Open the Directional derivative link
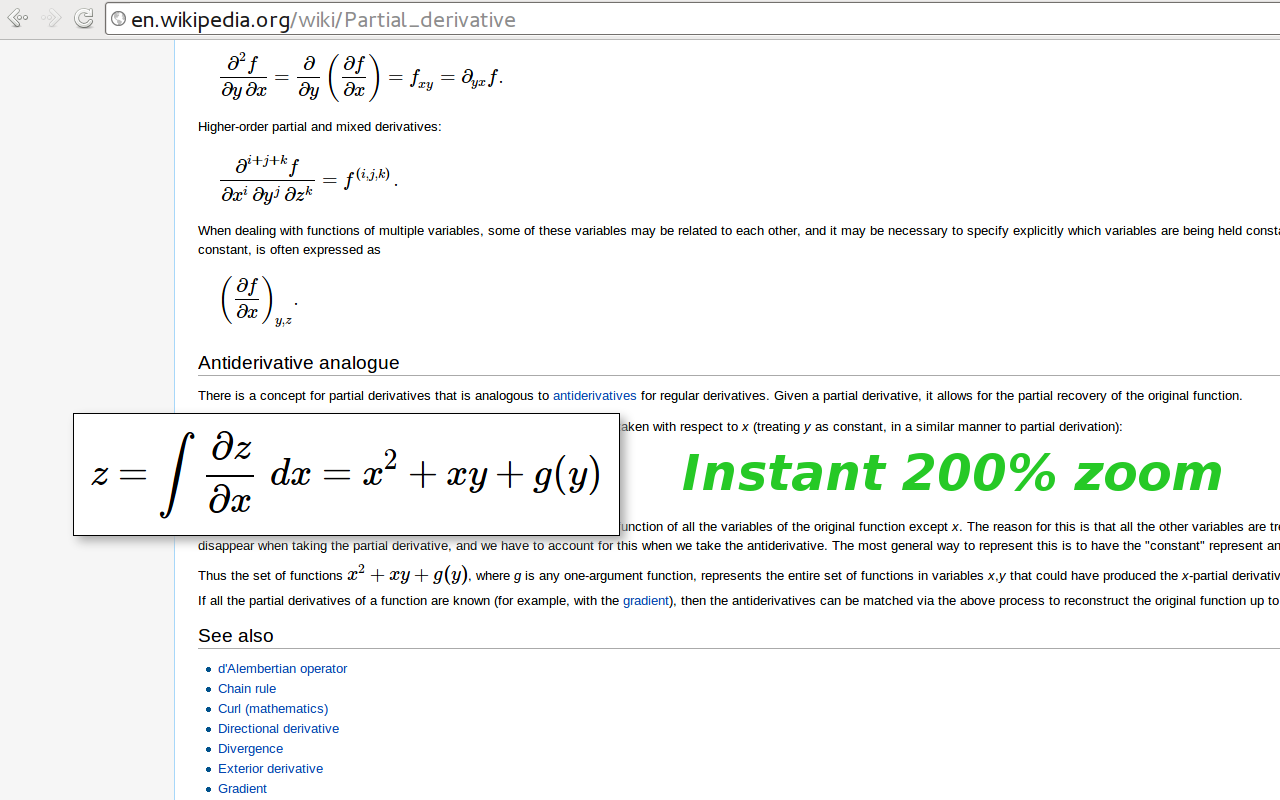Screen dimensions: 1280x800 pos(278,729)
